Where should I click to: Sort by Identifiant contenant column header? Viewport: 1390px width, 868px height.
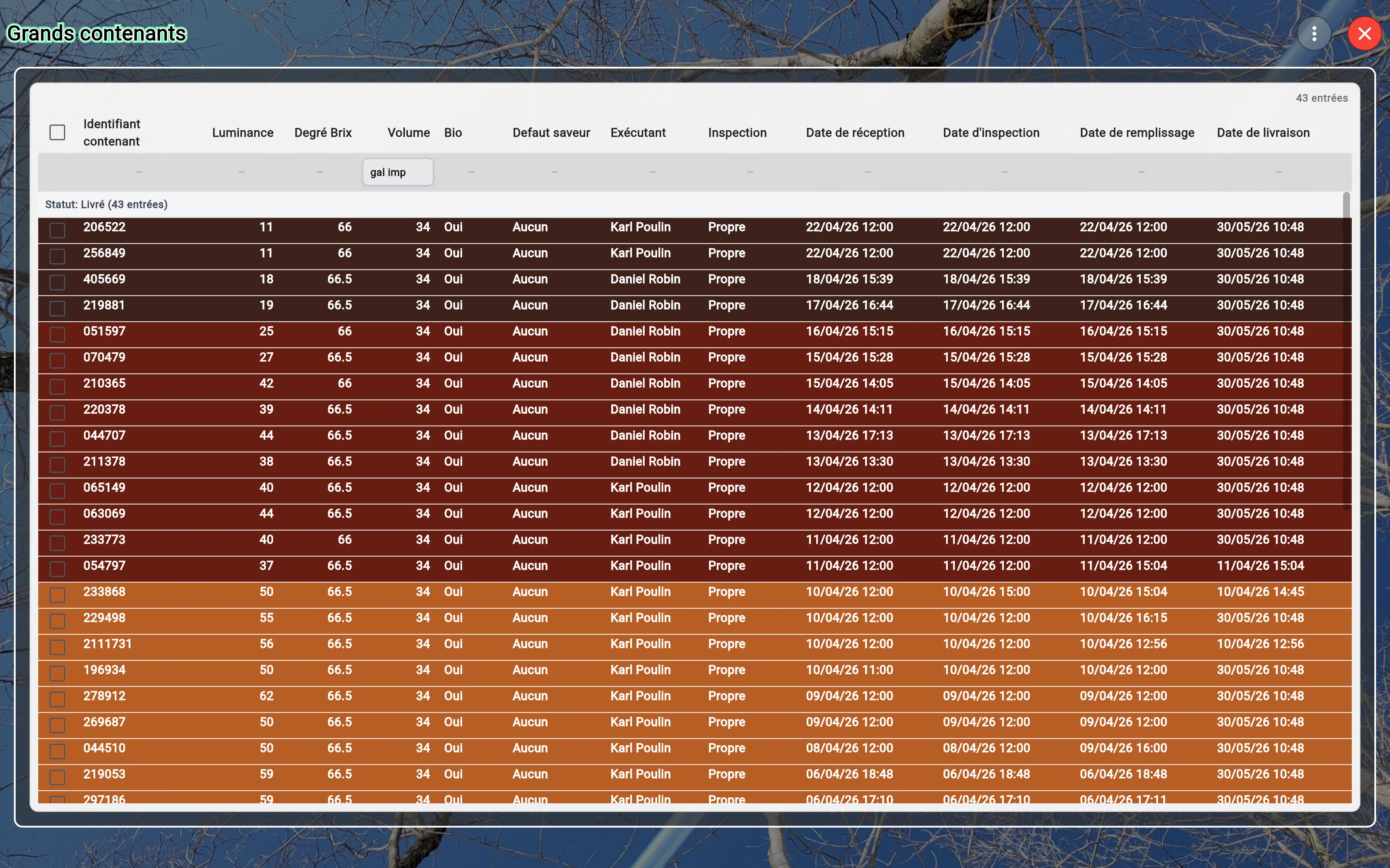click(111, 132)
